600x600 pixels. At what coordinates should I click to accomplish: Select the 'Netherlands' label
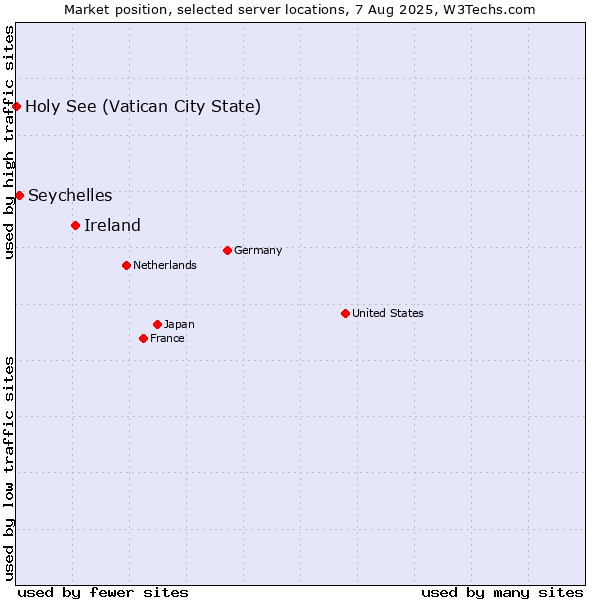click(165, 265)
